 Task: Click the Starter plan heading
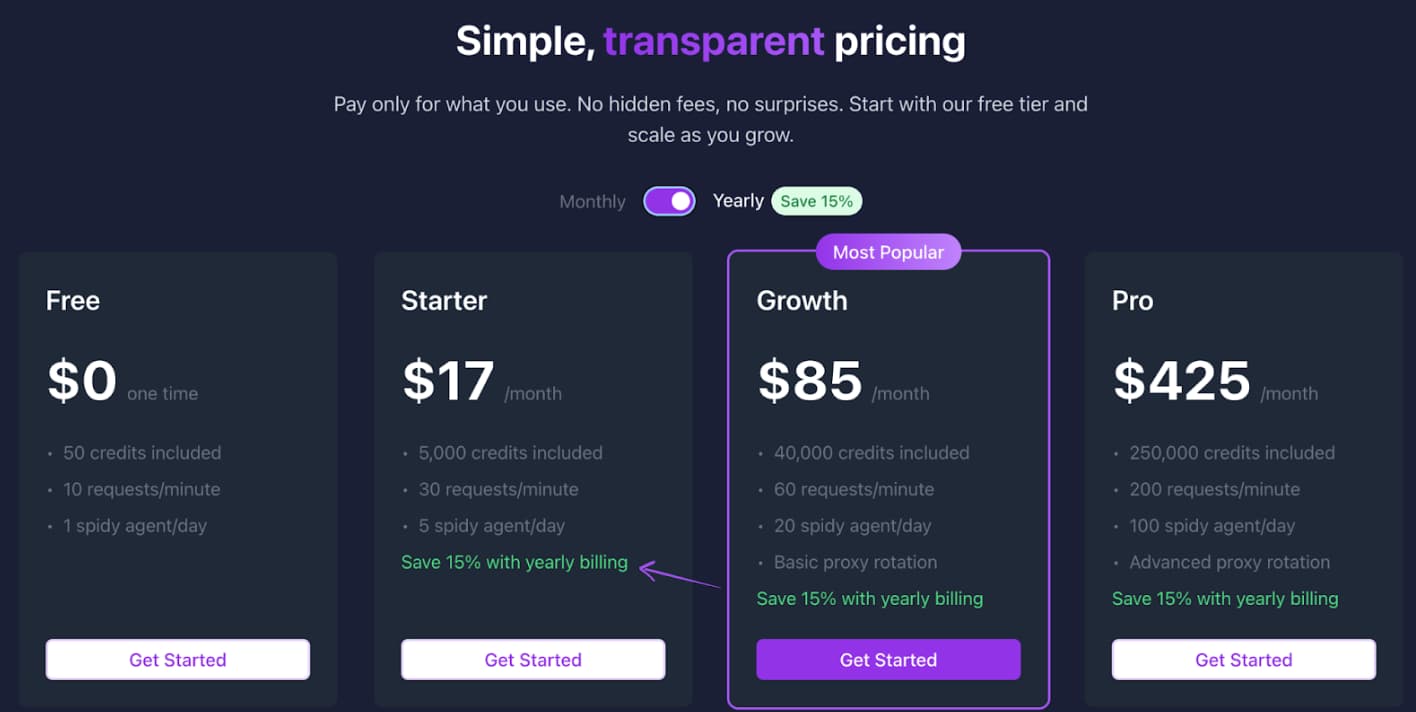(x=444, y=300)
